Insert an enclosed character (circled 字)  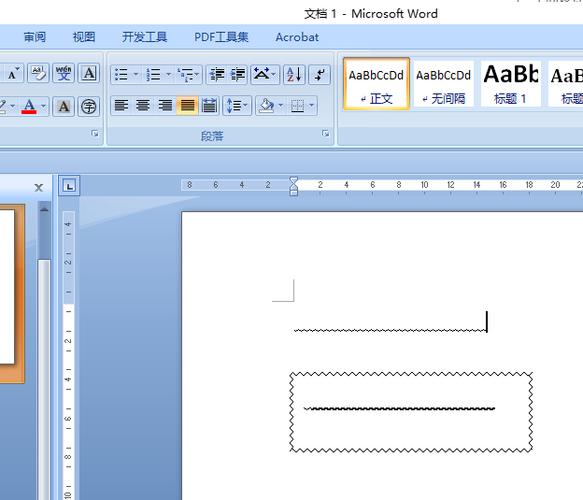click(x=89, y=107)
